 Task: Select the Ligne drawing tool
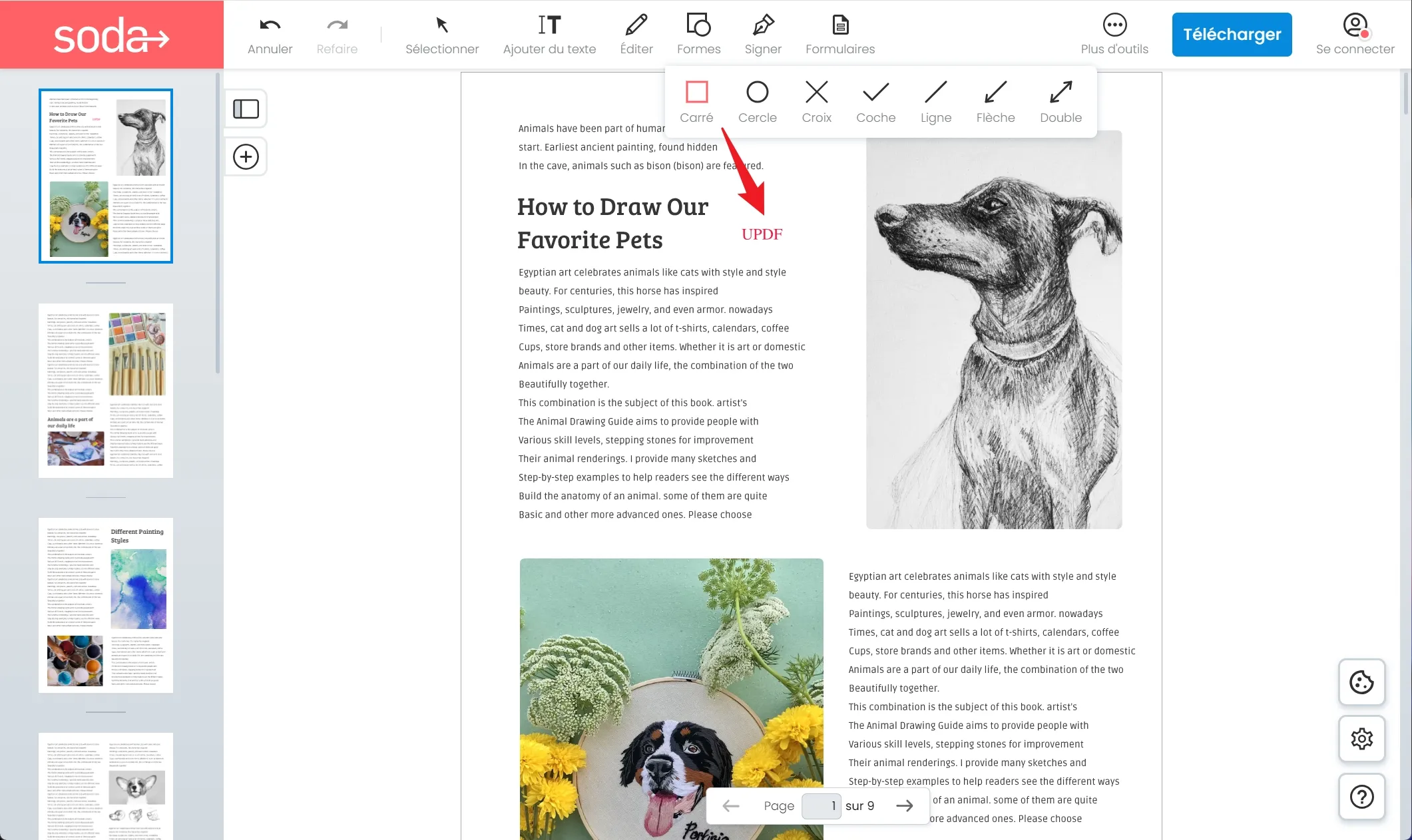935,100
